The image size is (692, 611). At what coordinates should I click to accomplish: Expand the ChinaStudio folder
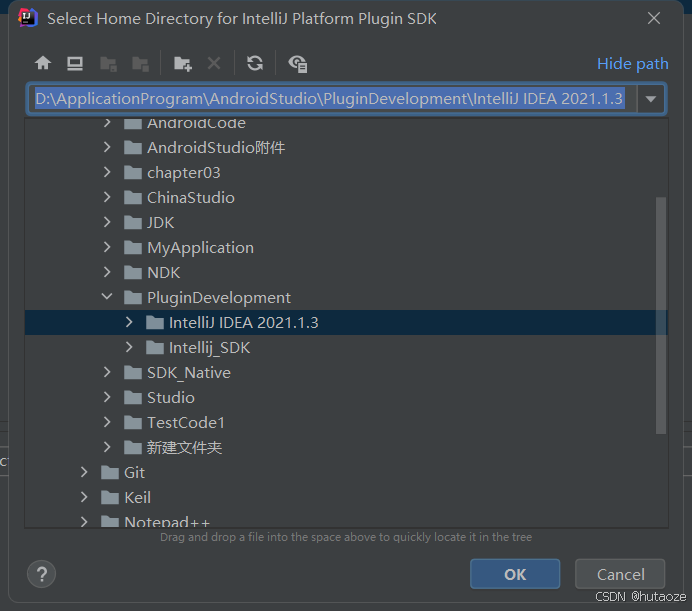coord(107,197)
